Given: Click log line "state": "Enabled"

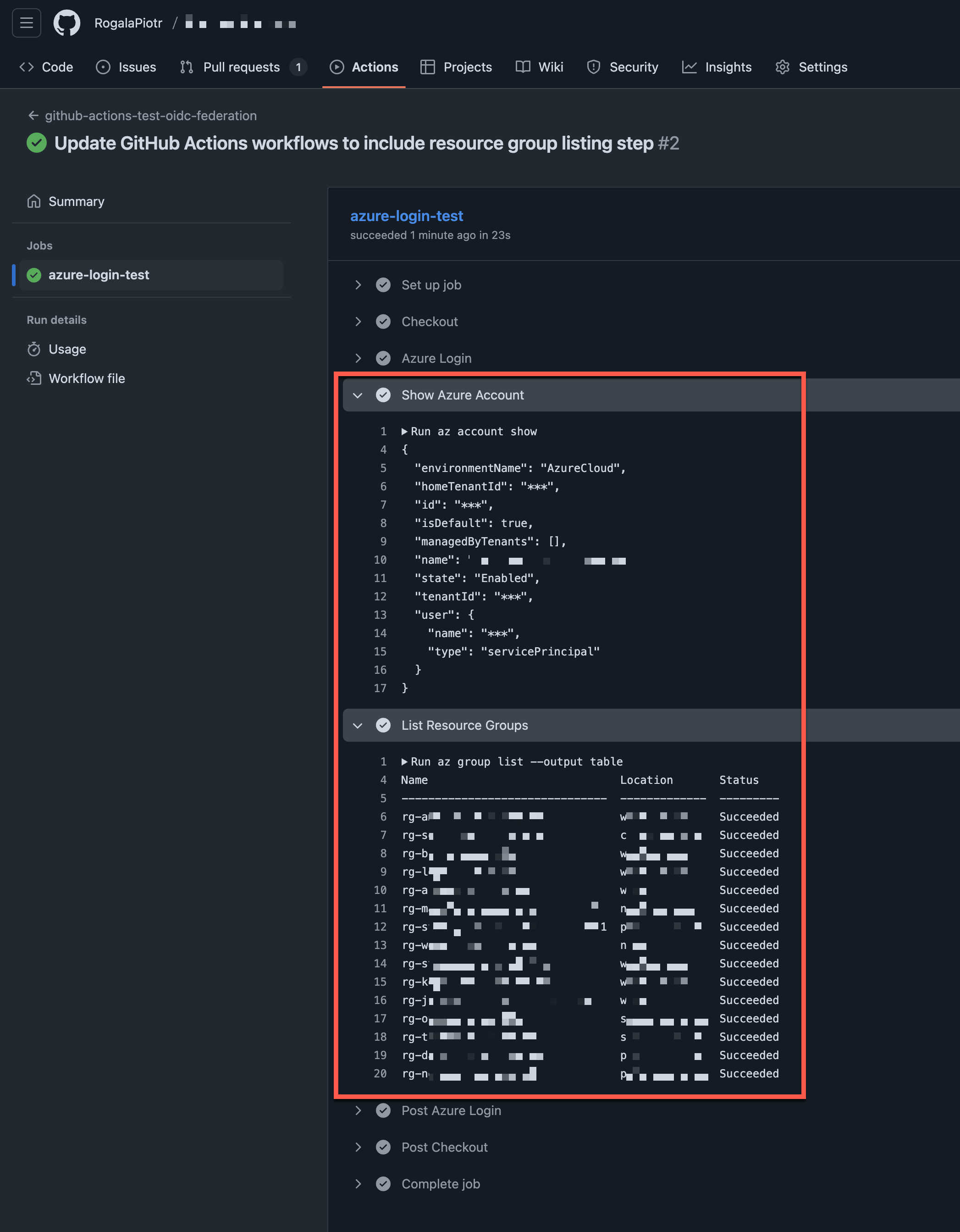Looking at the screenshot, I should tap(477, 578).
